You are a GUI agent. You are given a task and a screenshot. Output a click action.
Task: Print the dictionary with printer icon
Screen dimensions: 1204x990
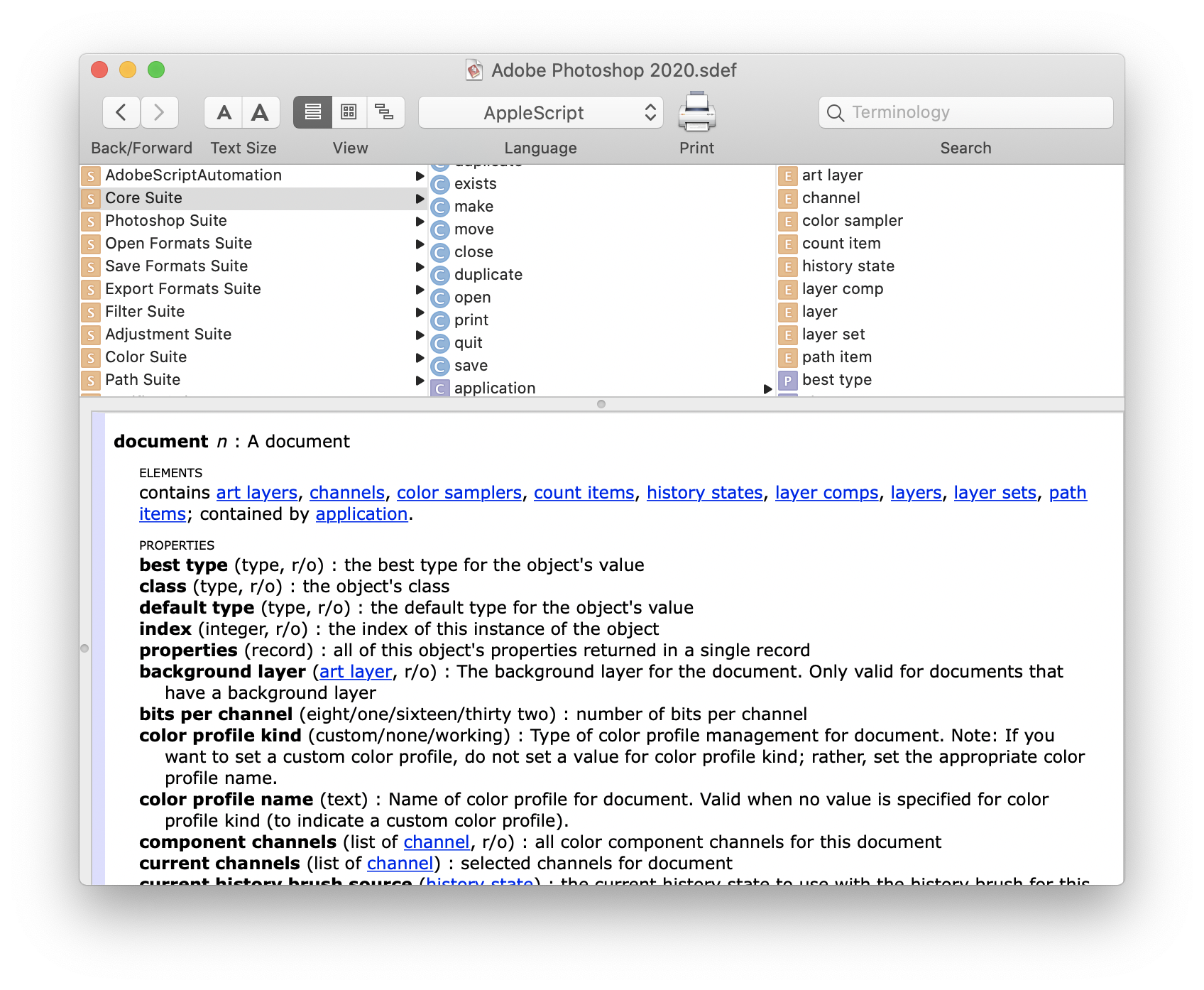pyautogui.click(x=696, y=112)
